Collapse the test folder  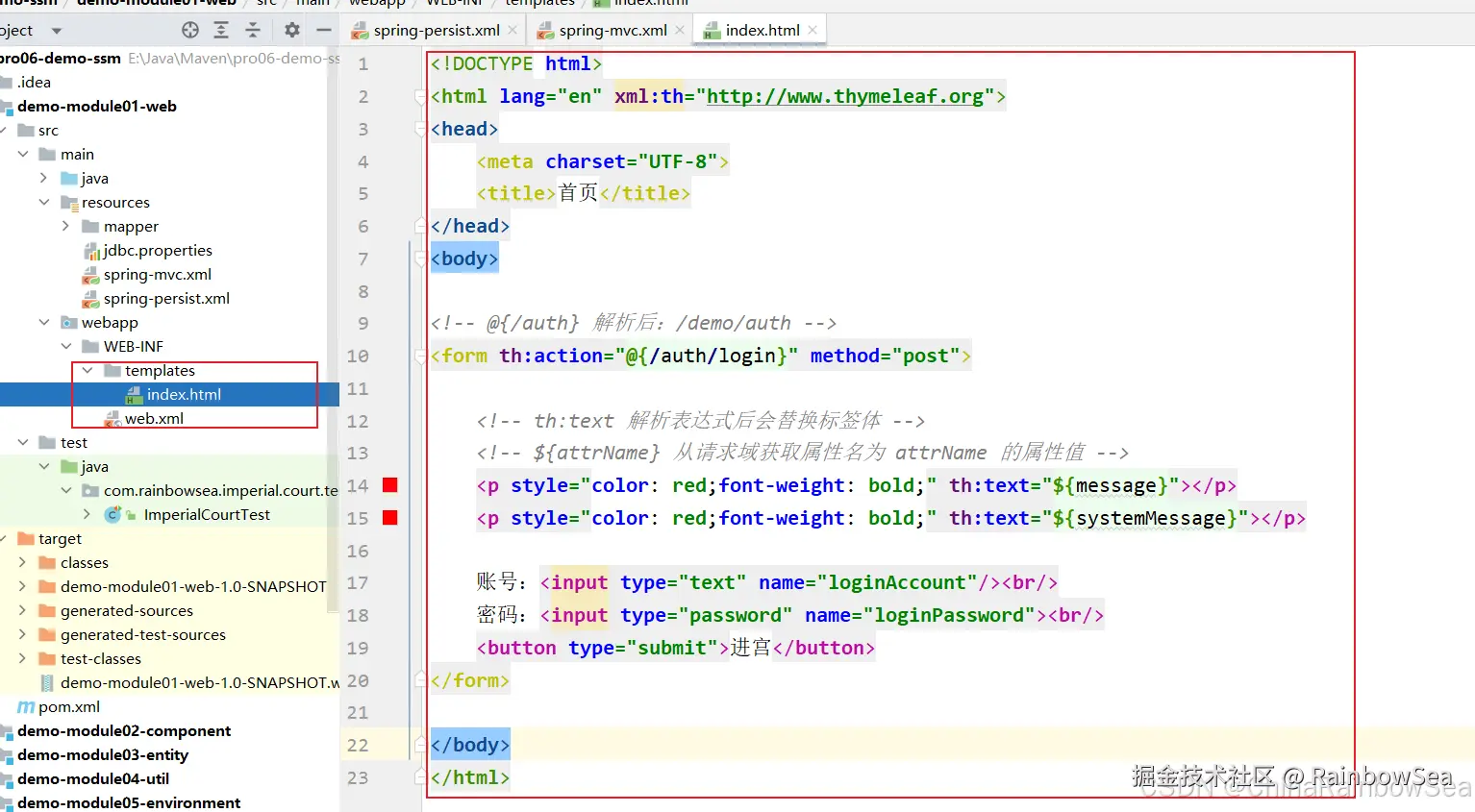click(x=23, y=442)
